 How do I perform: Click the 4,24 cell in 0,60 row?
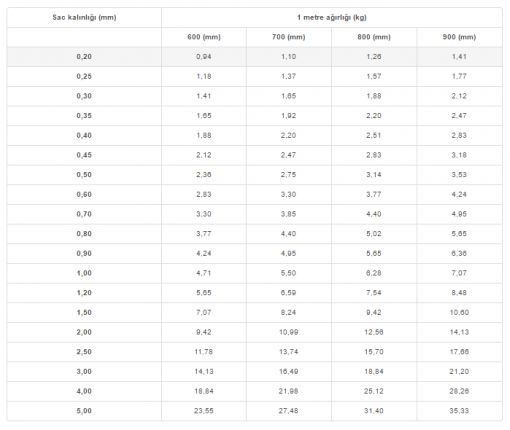click(x=459, y=194)
